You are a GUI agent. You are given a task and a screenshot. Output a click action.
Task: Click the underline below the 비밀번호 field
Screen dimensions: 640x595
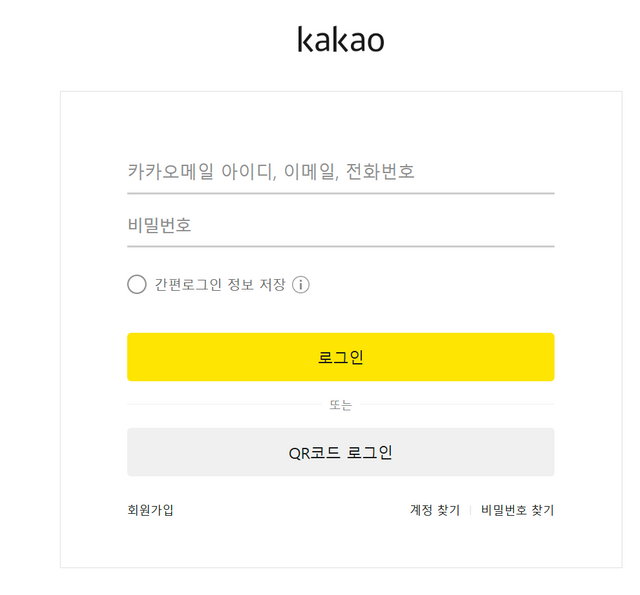[341, 246]
